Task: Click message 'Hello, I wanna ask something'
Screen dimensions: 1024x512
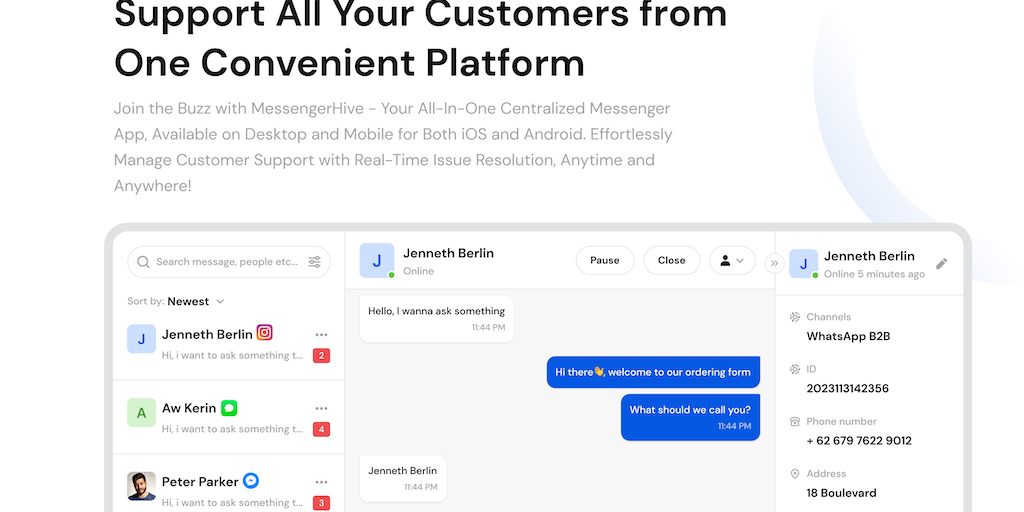Action: point(436,319)
